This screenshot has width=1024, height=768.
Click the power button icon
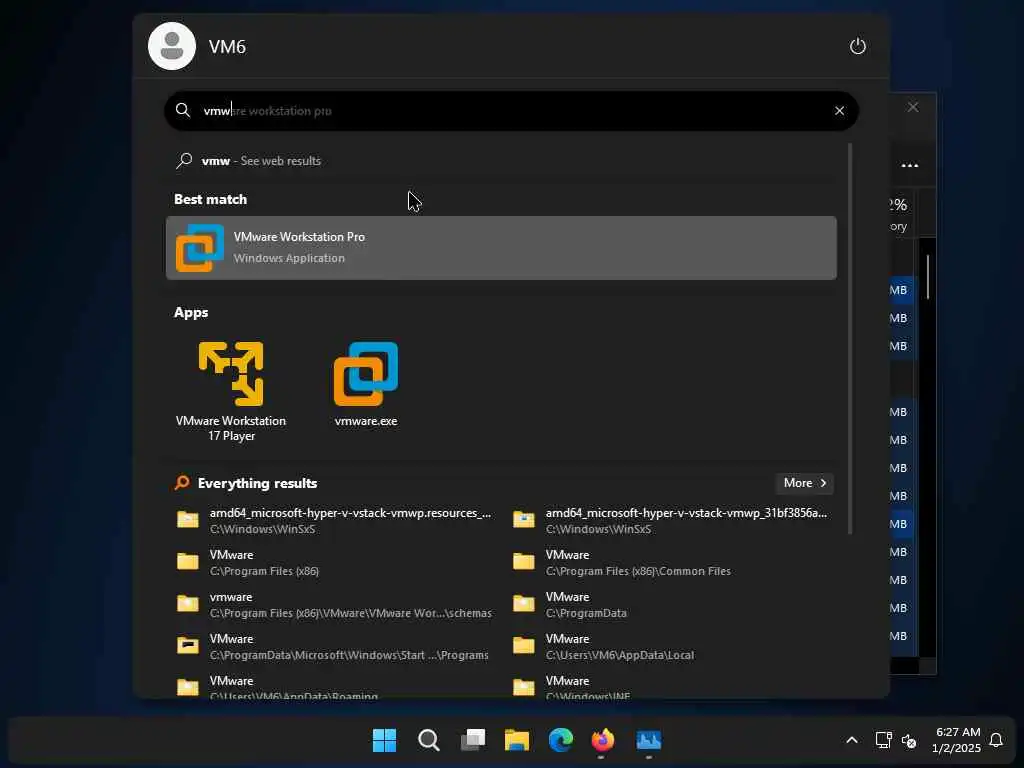857,46
